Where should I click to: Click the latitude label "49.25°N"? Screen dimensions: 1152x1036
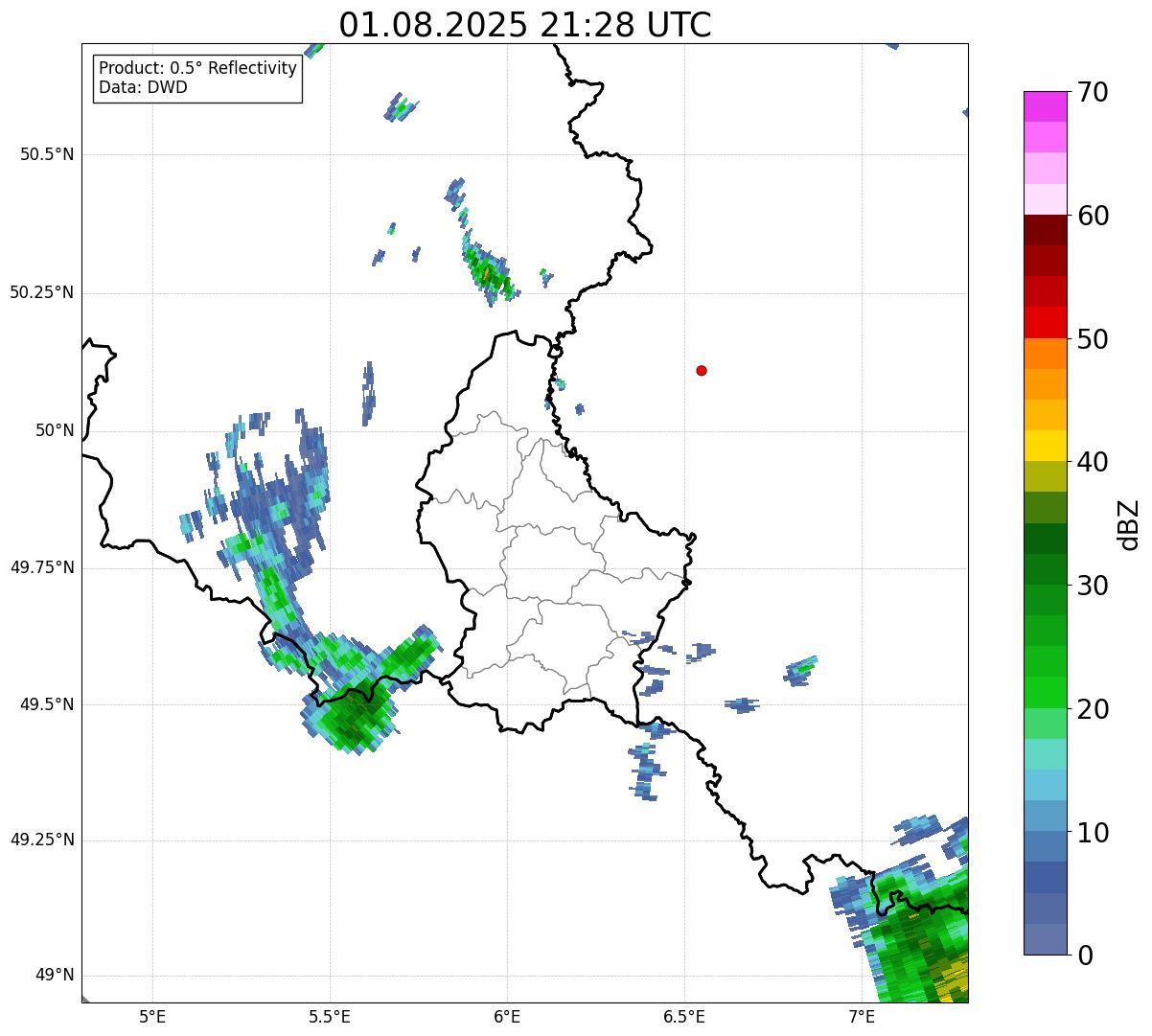point(42,840)
